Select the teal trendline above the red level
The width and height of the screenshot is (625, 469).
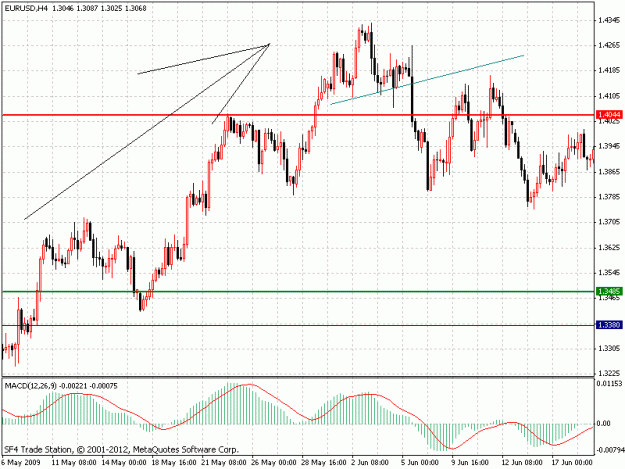pyautogui.click(x=427, y=80)
